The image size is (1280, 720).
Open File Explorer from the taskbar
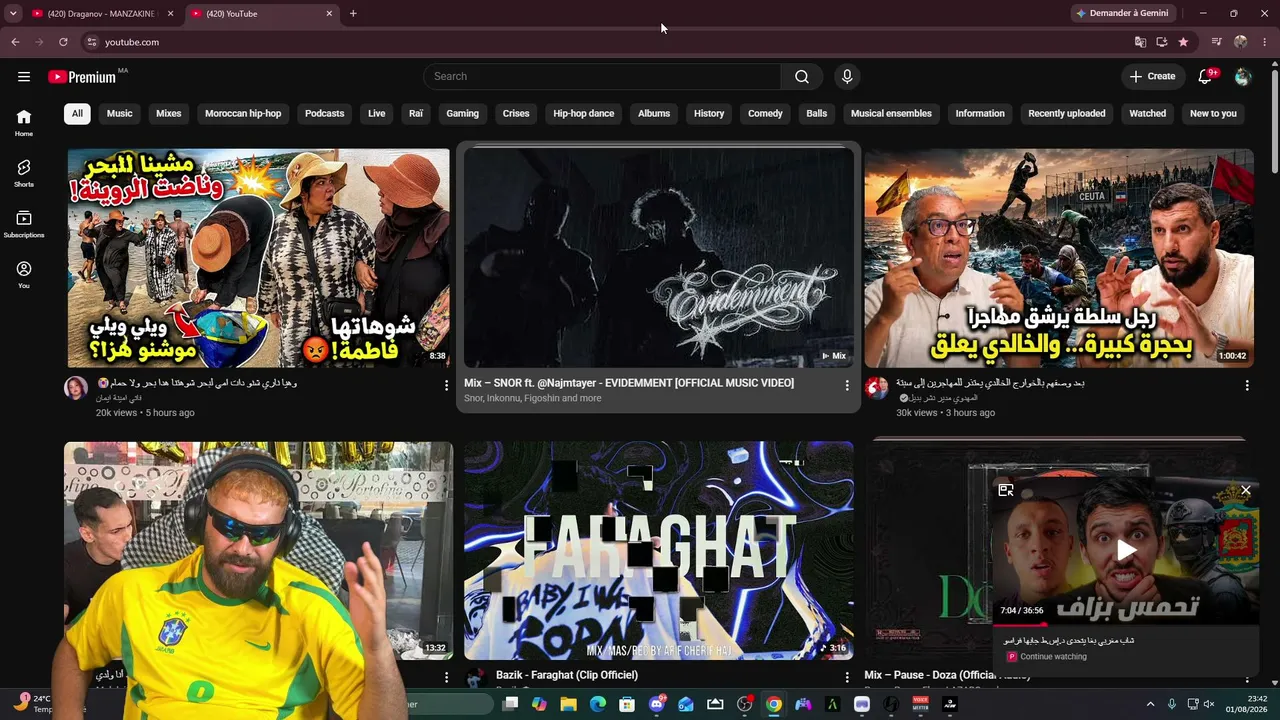[569, 704]
